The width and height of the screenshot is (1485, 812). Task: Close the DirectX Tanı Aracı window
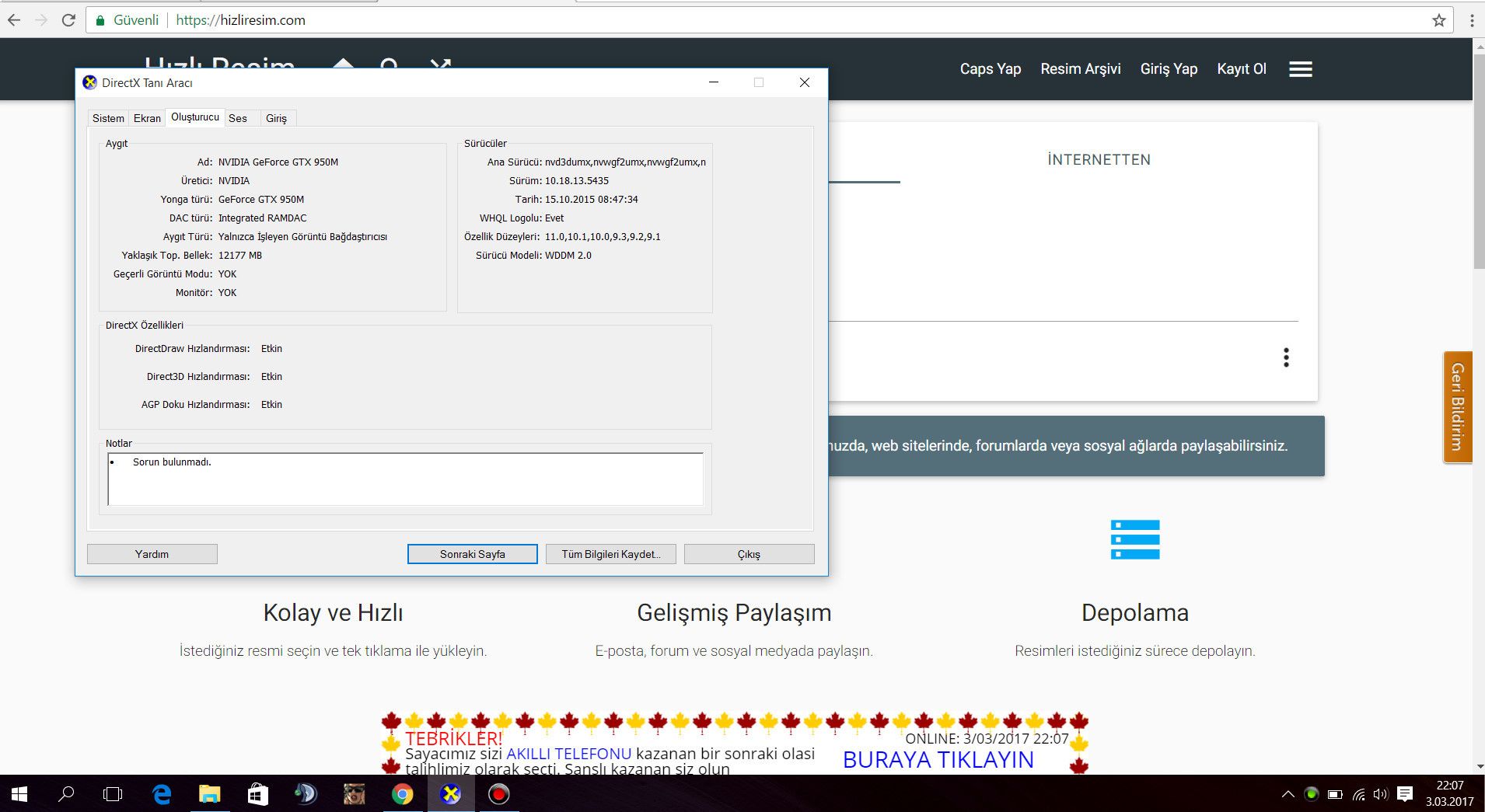pos(805,82)
